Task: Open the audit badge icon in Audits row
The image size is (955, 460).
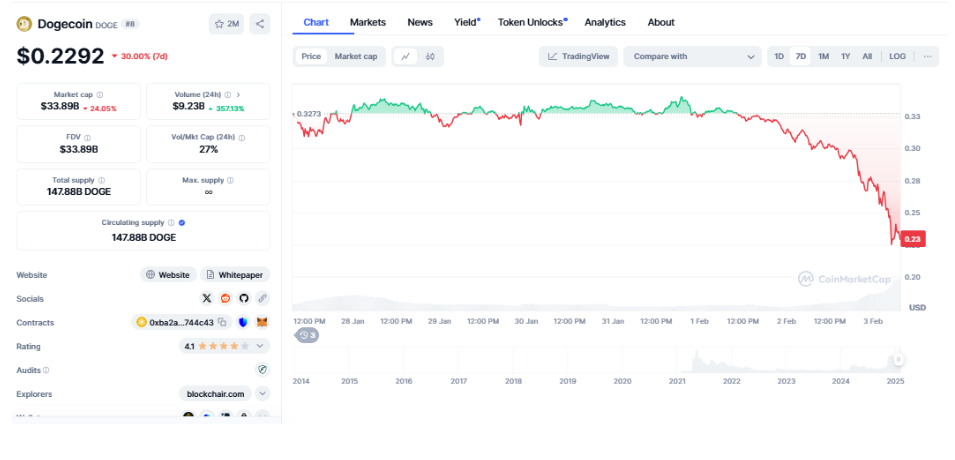Action: (x=262, y=370)
